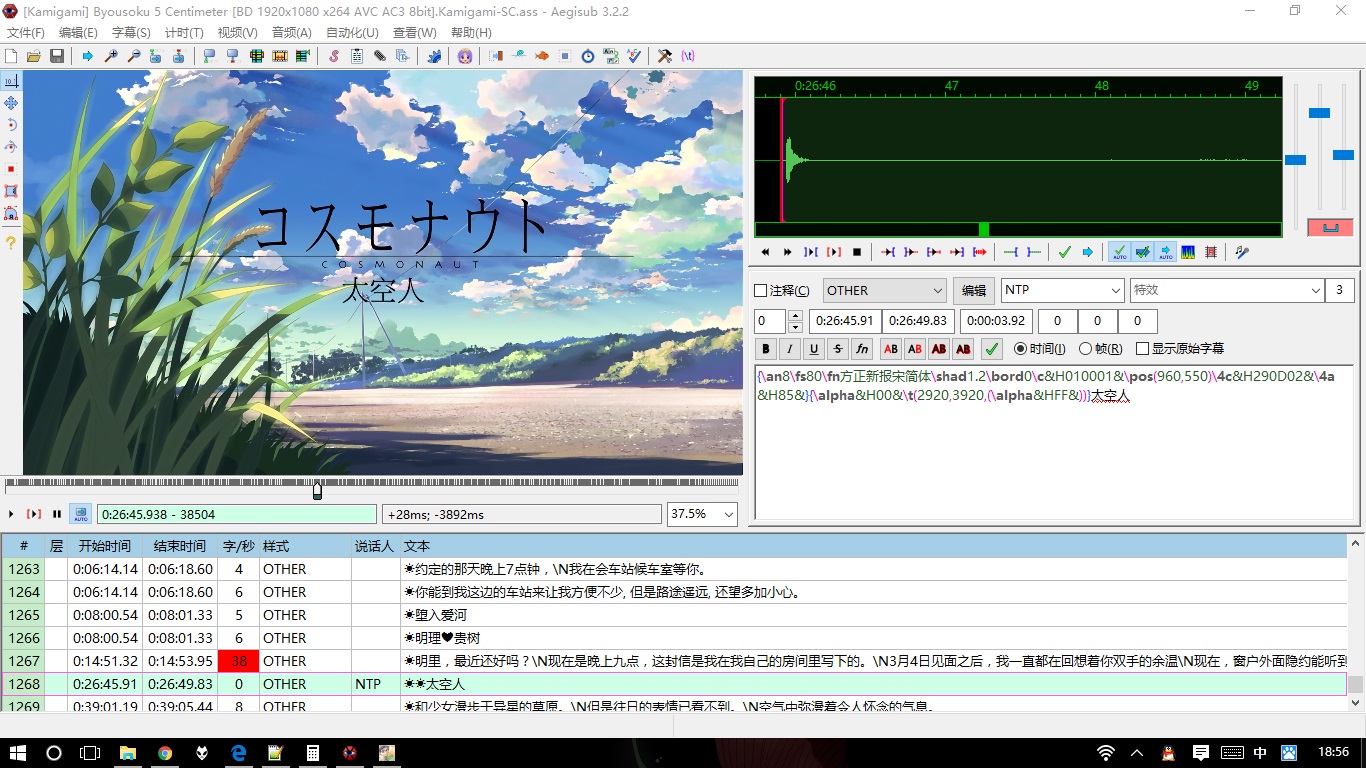Increase layer number with up stepper
This screenshot has height=768, width=1366.
[x=796, y=316]
